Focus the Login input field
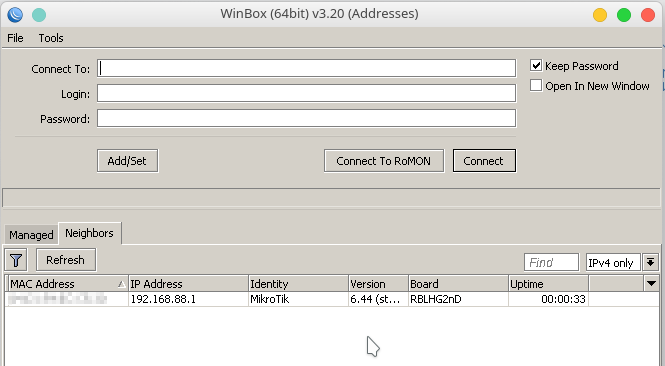 point(306,93)
